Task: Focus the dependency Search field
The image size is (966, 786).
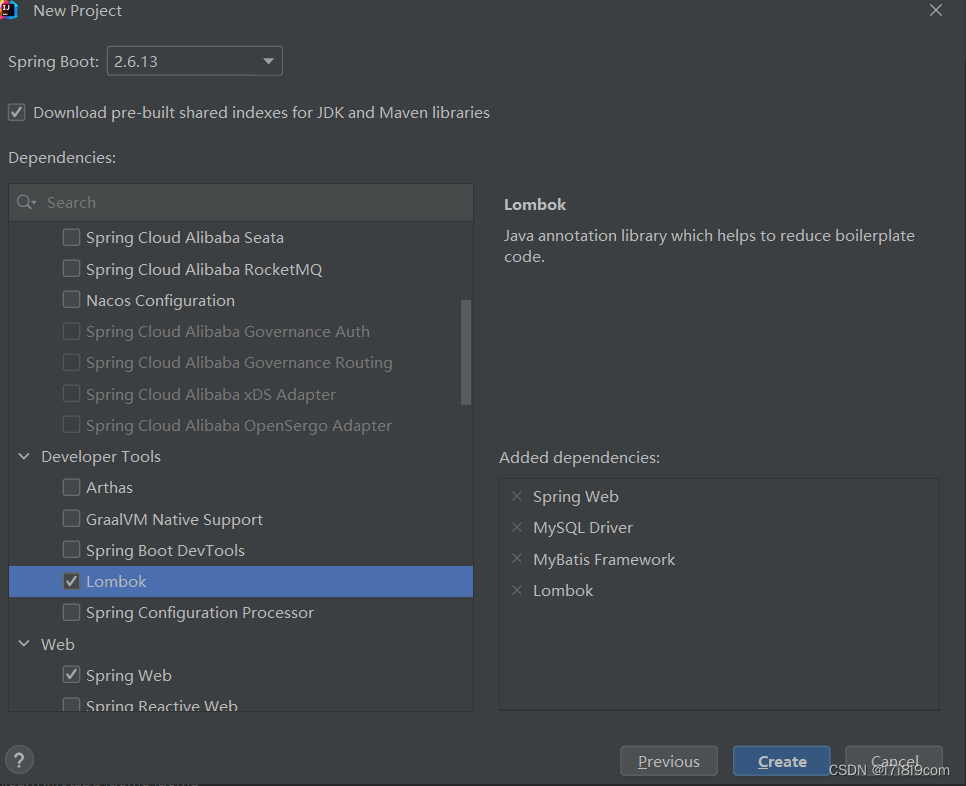Action: (x=241, y=203)
